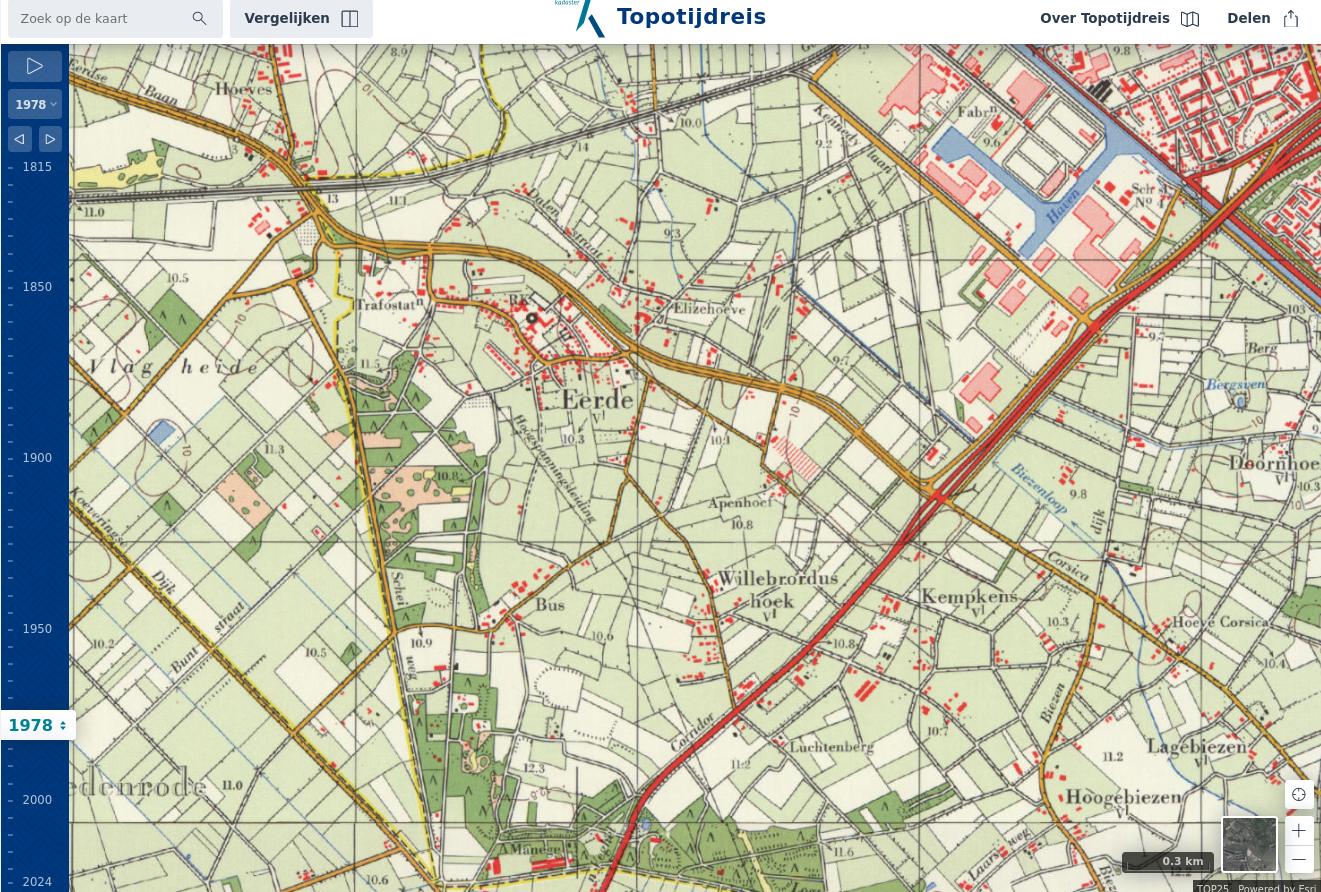Zoom in on the map
This screenshot has width=1321, height=892.
coord(1299,831)
